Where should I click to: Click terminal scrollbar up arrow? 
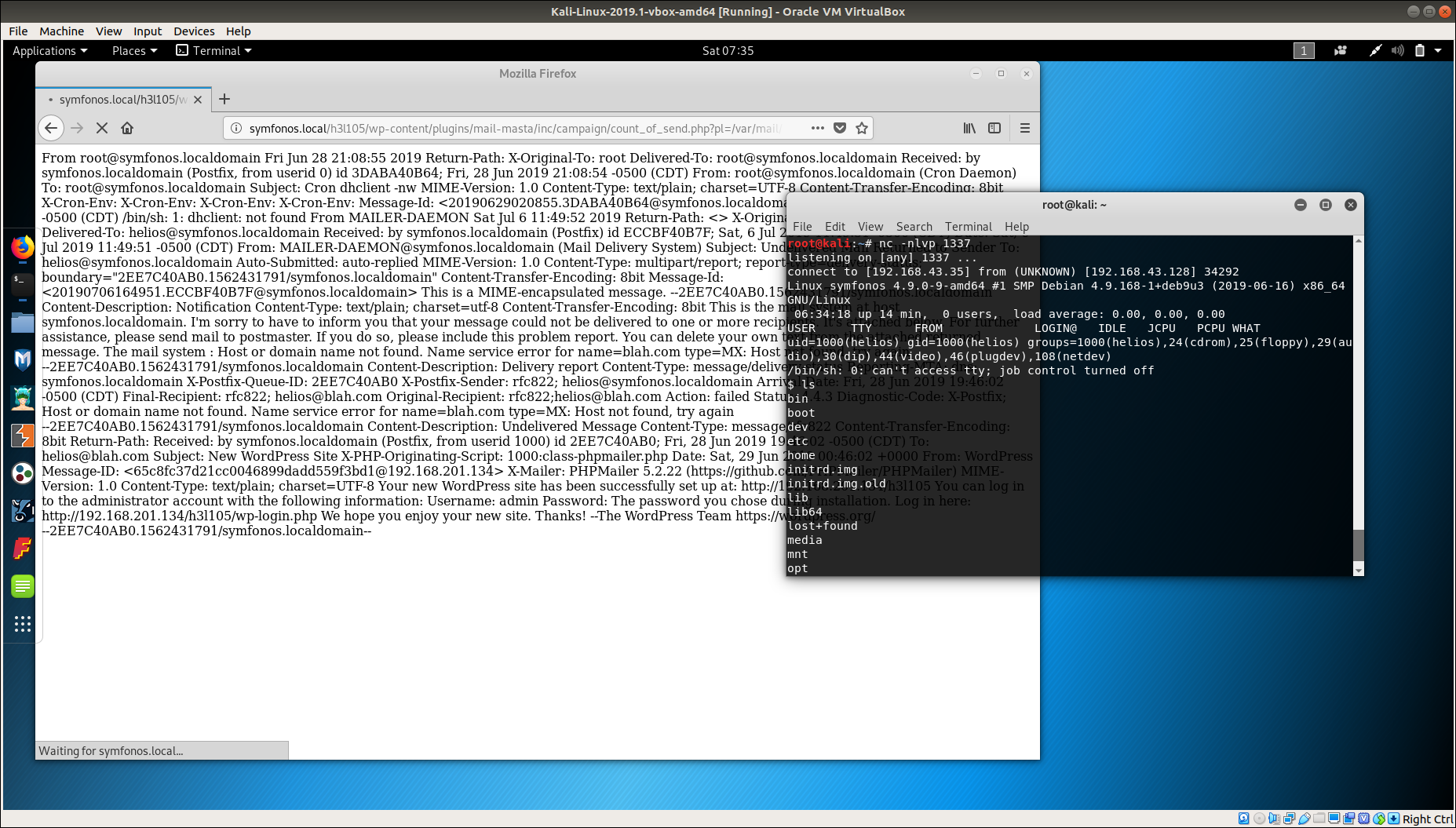coord(1359,241)
